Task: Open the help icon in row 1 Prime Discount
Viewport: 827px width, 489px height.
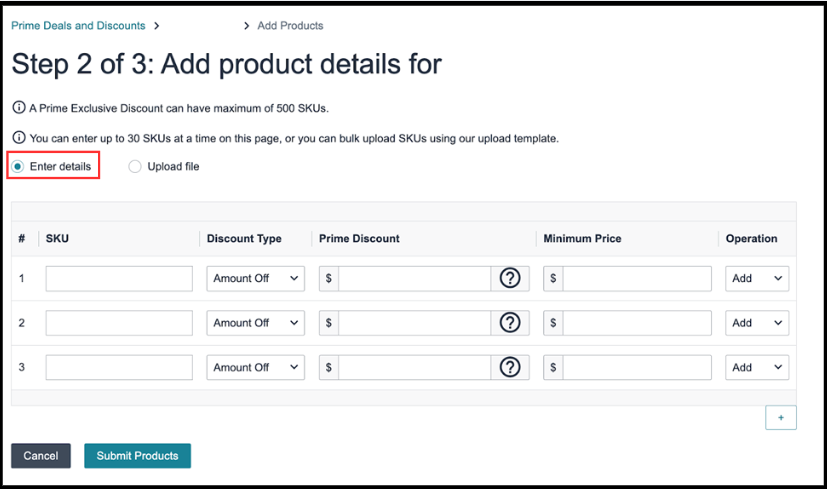Action: [x=509, y=278]
